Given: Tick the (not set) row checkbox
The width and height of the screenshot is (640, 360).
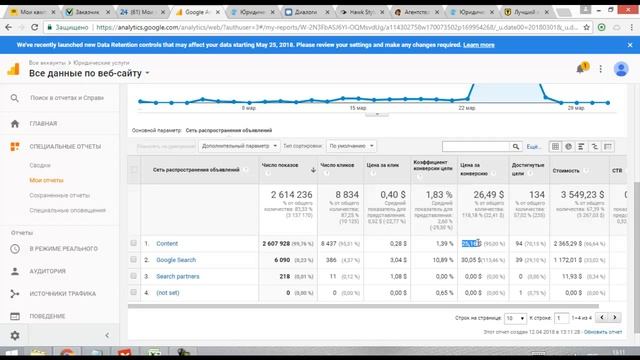Looking at the screenshot, I should click(x=133, y=292).
